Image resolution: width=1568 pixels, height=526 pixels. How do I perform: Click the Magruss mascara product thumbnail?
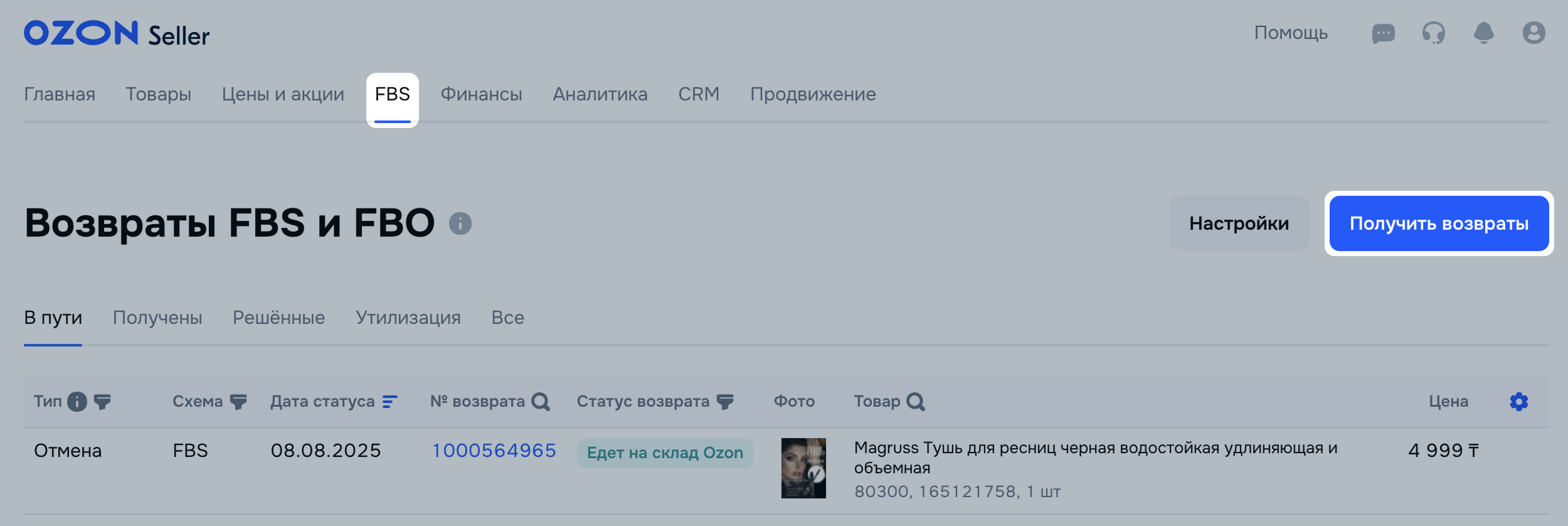coord(803,468)
